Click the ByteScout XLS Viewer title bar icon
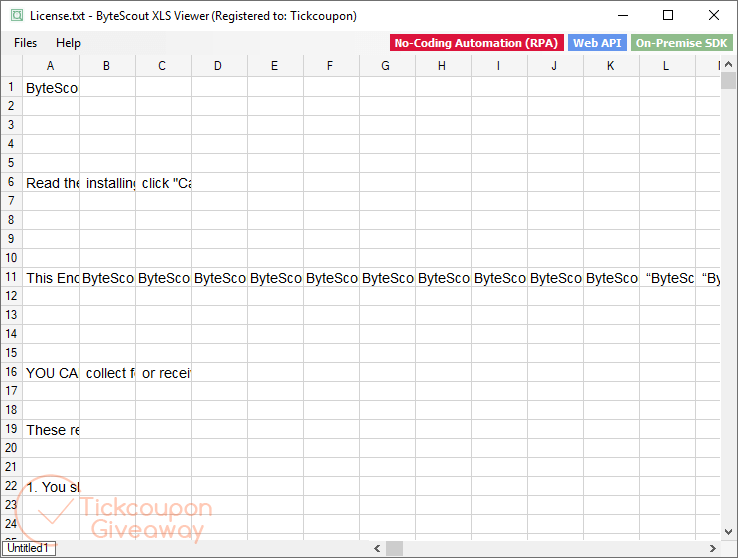Image resolution: width=738 pixels, height=558 pixels. coord(17,16)
